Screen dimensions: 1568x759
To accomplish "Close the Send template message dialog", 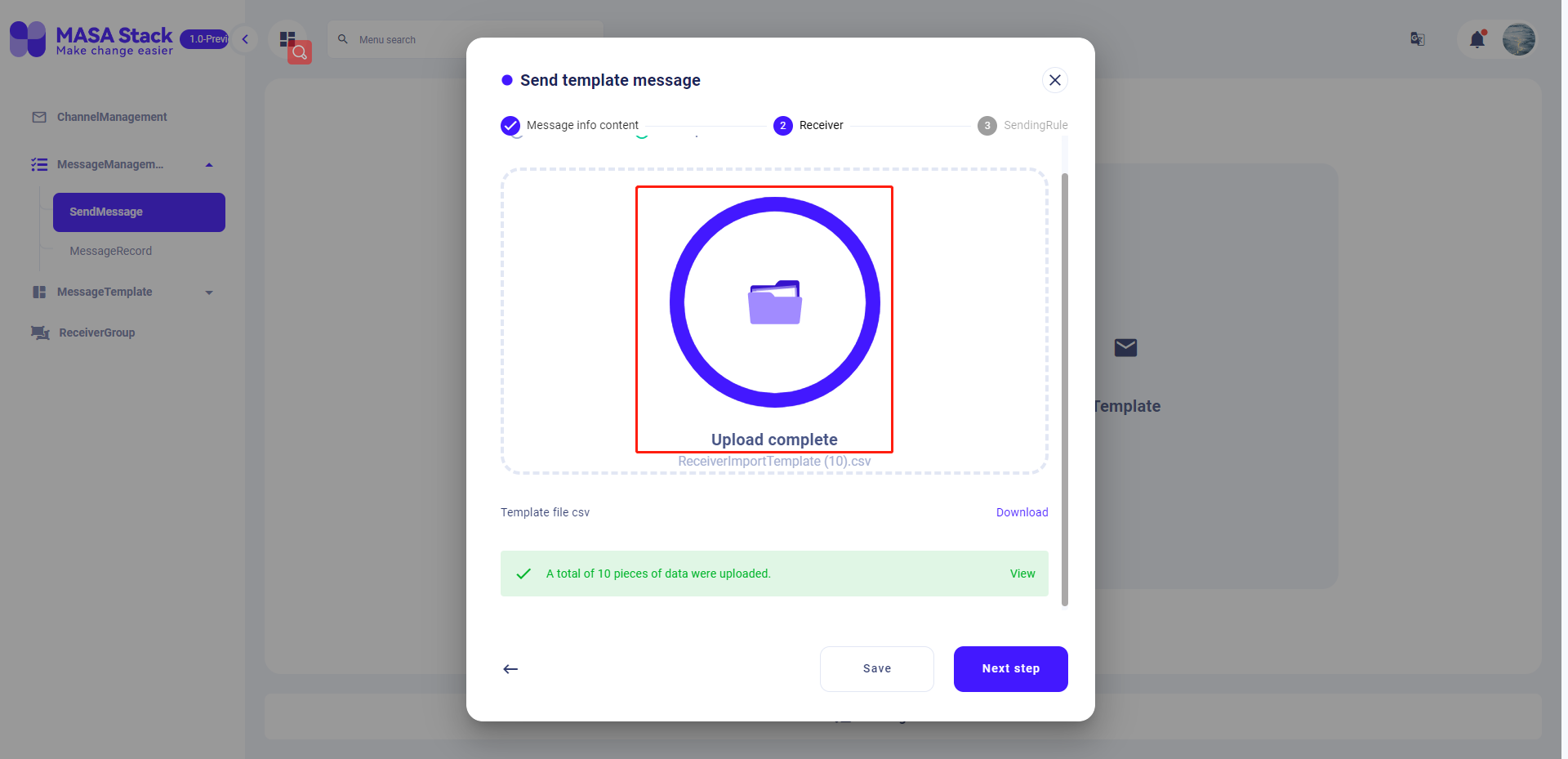I will coord(1055,80).
